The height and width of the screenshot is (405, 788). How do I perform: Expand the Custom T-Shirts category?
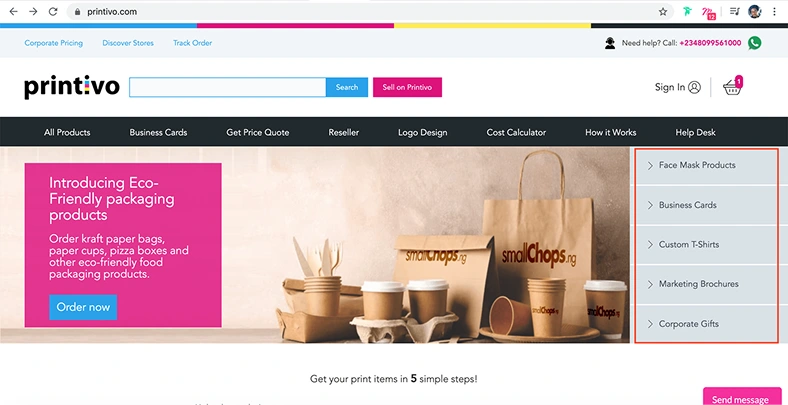[707, 245]
